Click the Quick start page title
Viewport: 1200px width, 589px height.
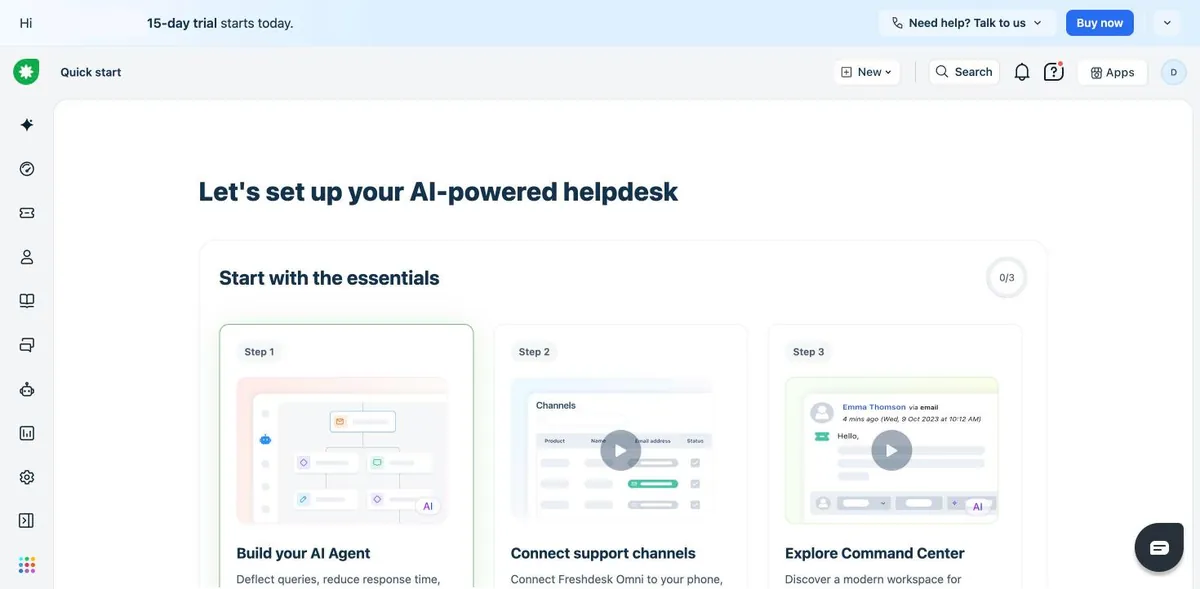pyautogui.click(x=91, y=72)
